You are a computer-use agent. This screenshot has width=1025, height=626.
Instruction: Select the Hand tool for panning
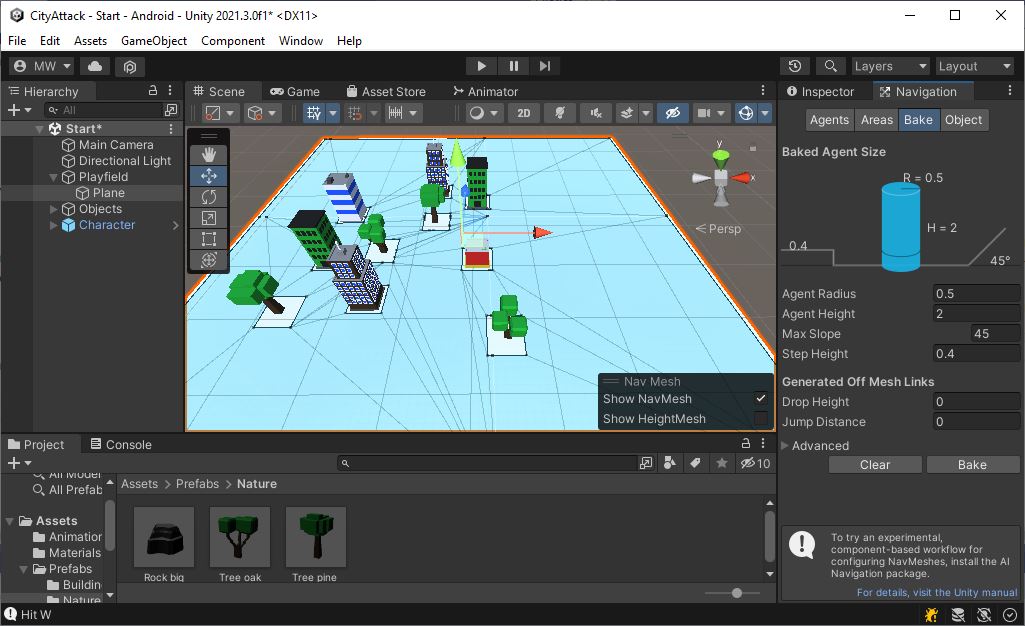click(208, 154)
